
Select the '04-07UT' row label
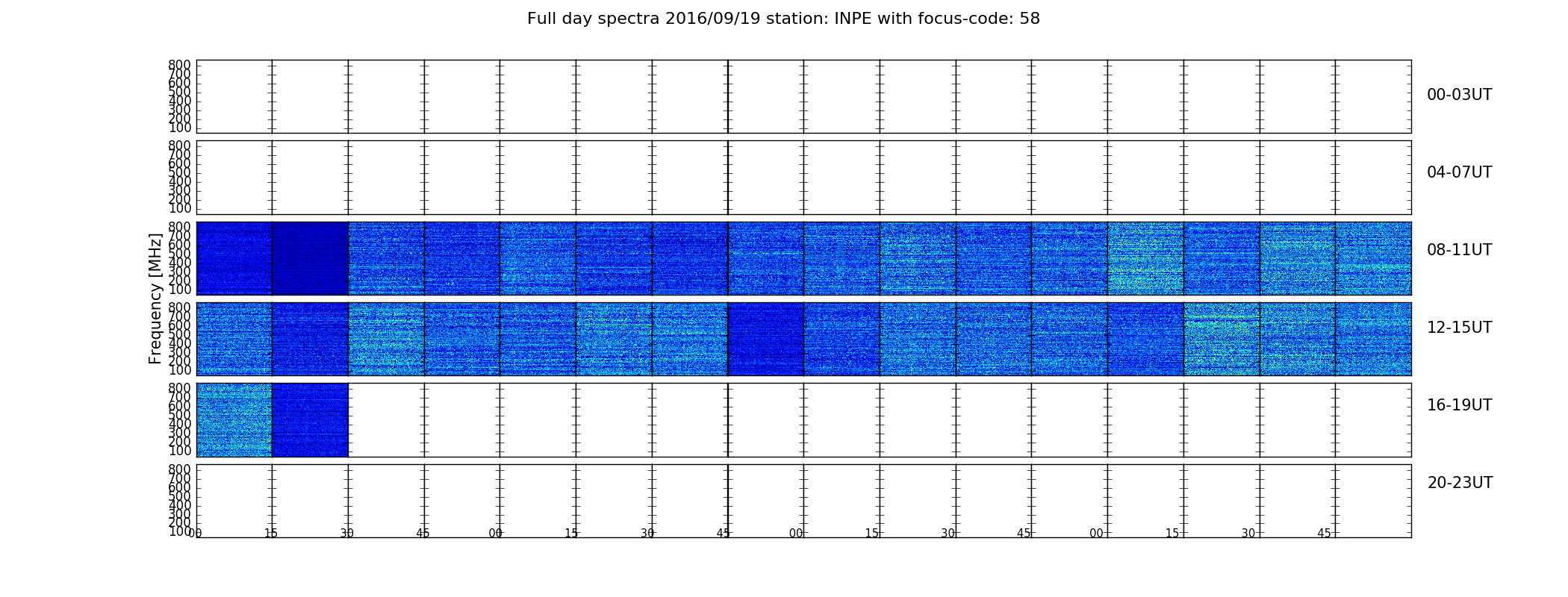(1459, 172)
